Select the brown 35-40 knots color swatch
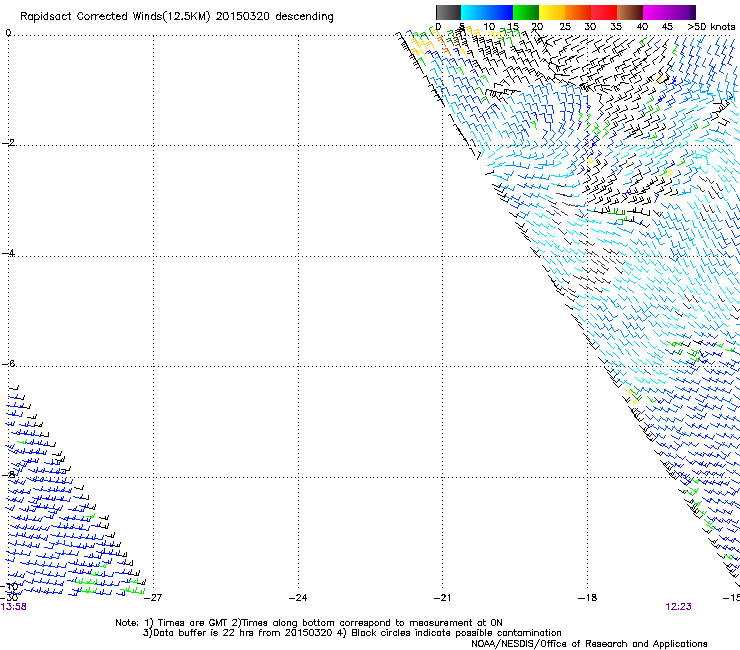The width and height of the screenshot is (740, 650). 630,12
